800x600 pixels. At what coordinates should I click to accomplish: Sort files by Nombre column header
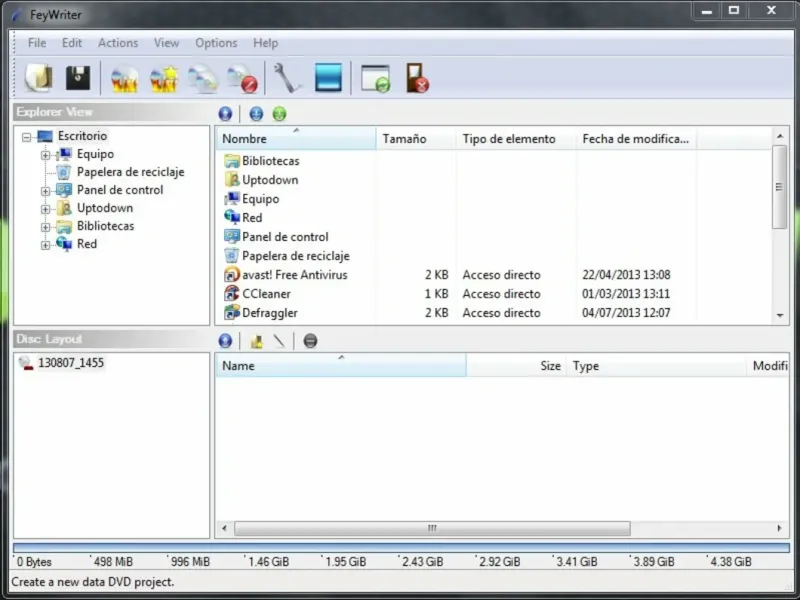pos(296,139)
